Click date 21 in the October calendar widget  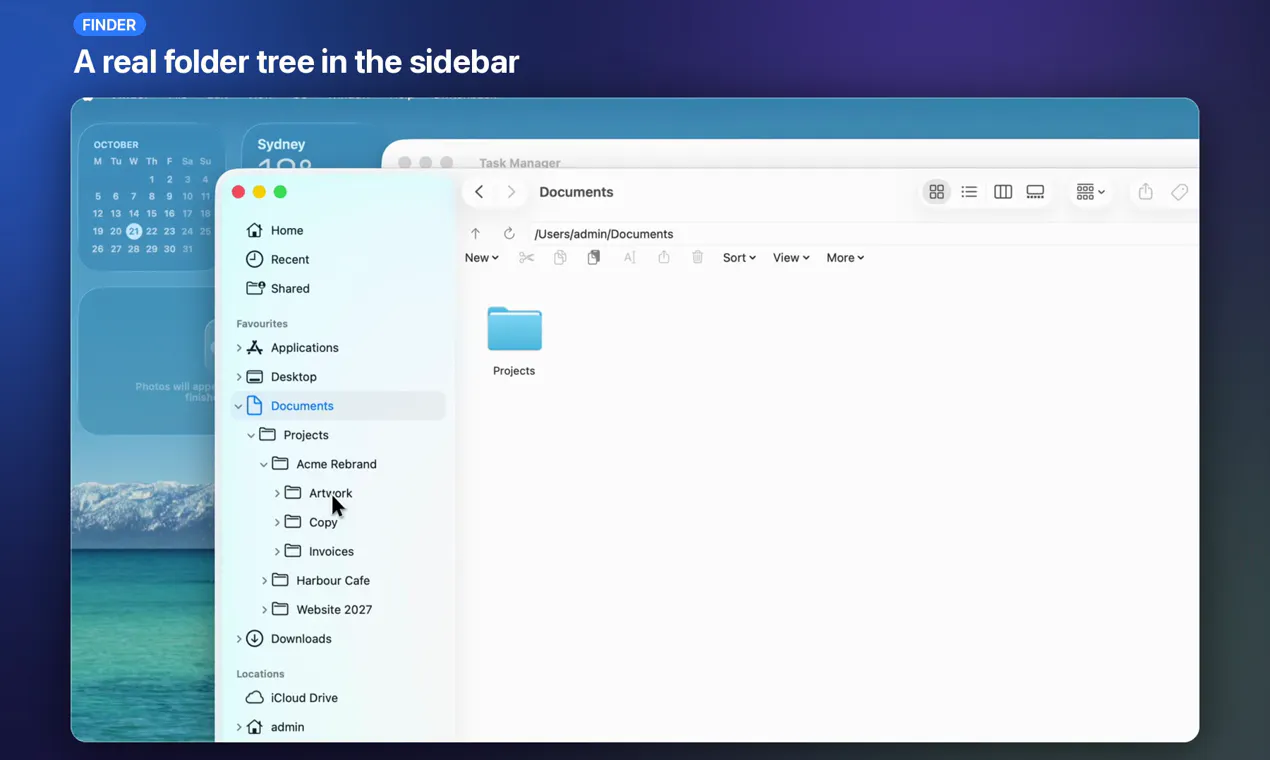tap(134, 231)
